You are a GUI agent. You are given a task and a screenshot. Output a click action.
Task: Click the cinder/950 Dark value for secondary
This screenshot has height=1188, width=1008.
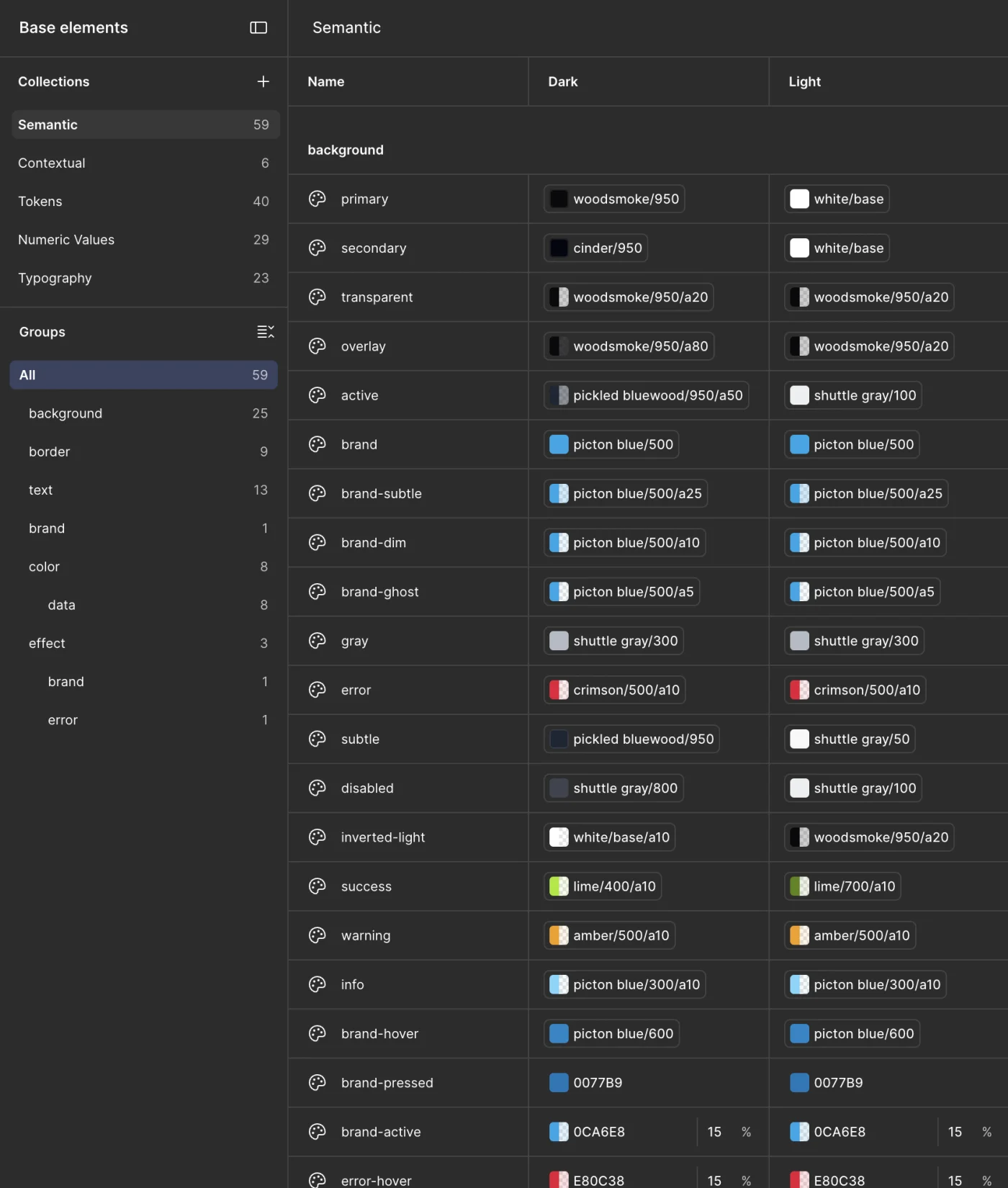(596, 248)
